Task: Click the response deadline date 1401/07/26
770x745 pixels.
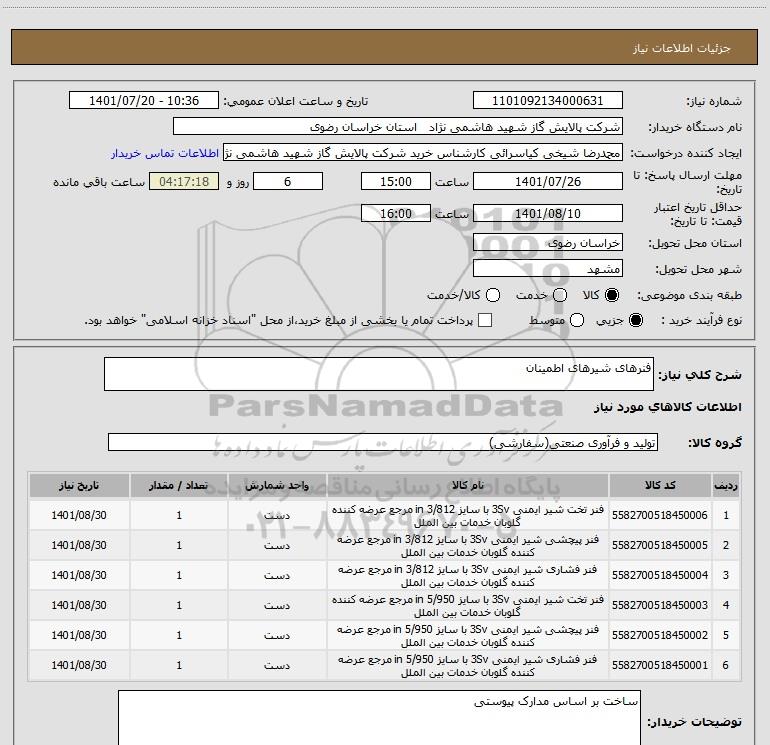Action: tap(548, 181)
